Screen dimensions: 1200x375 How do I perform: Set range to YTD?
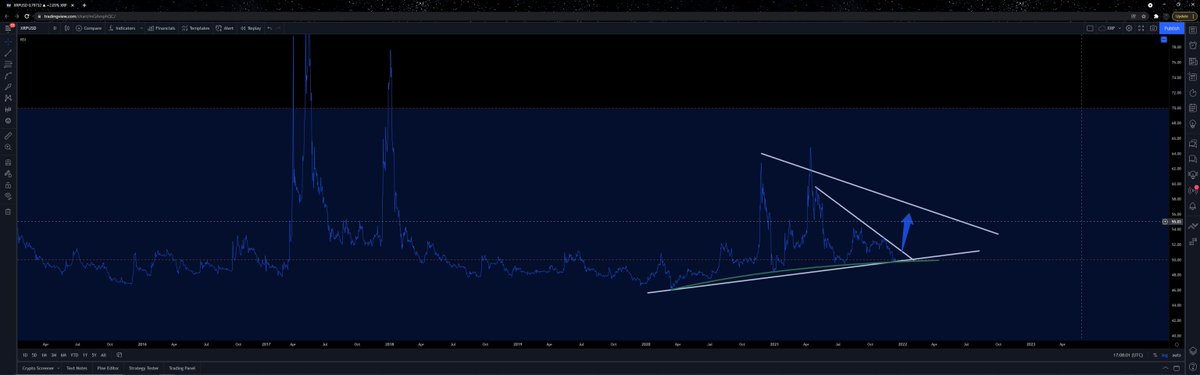(74, 355)
